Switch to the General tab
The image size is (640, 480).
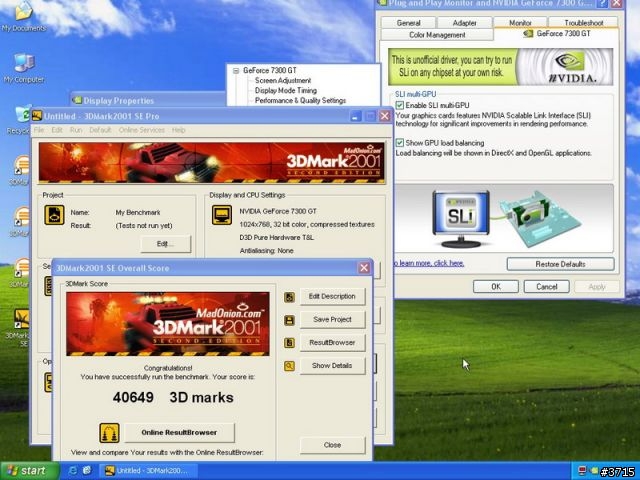click(409, 23)
